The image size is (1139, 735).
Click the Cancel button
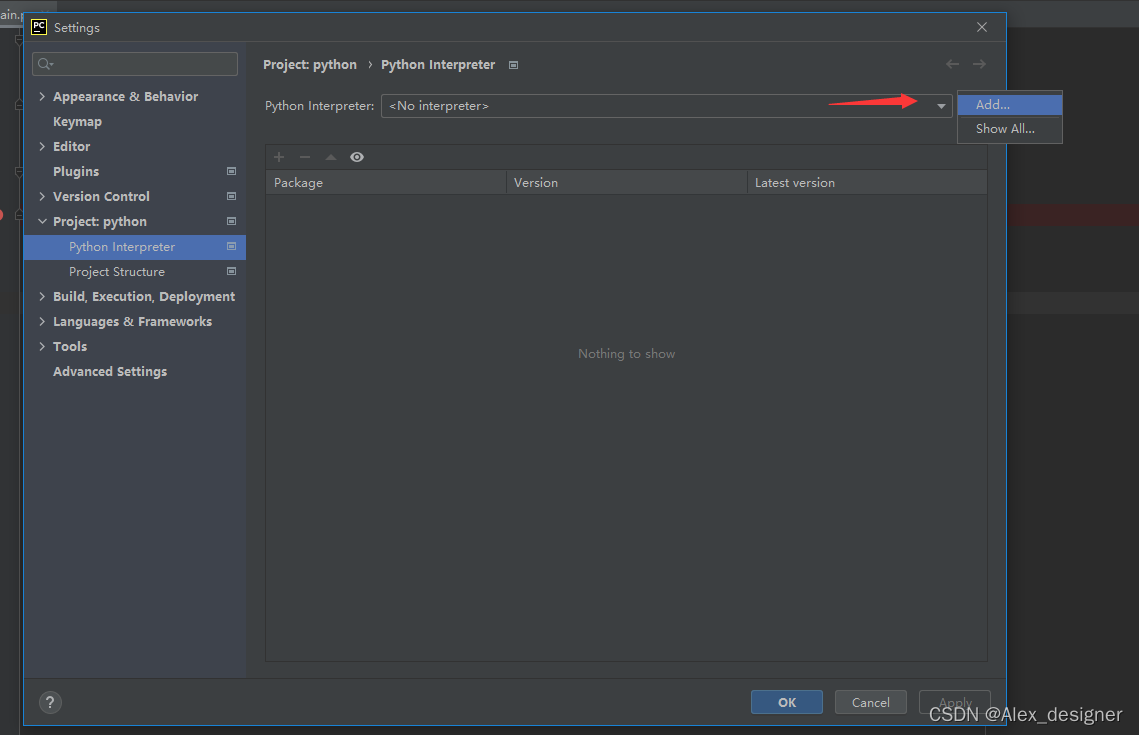click(870, 702)
